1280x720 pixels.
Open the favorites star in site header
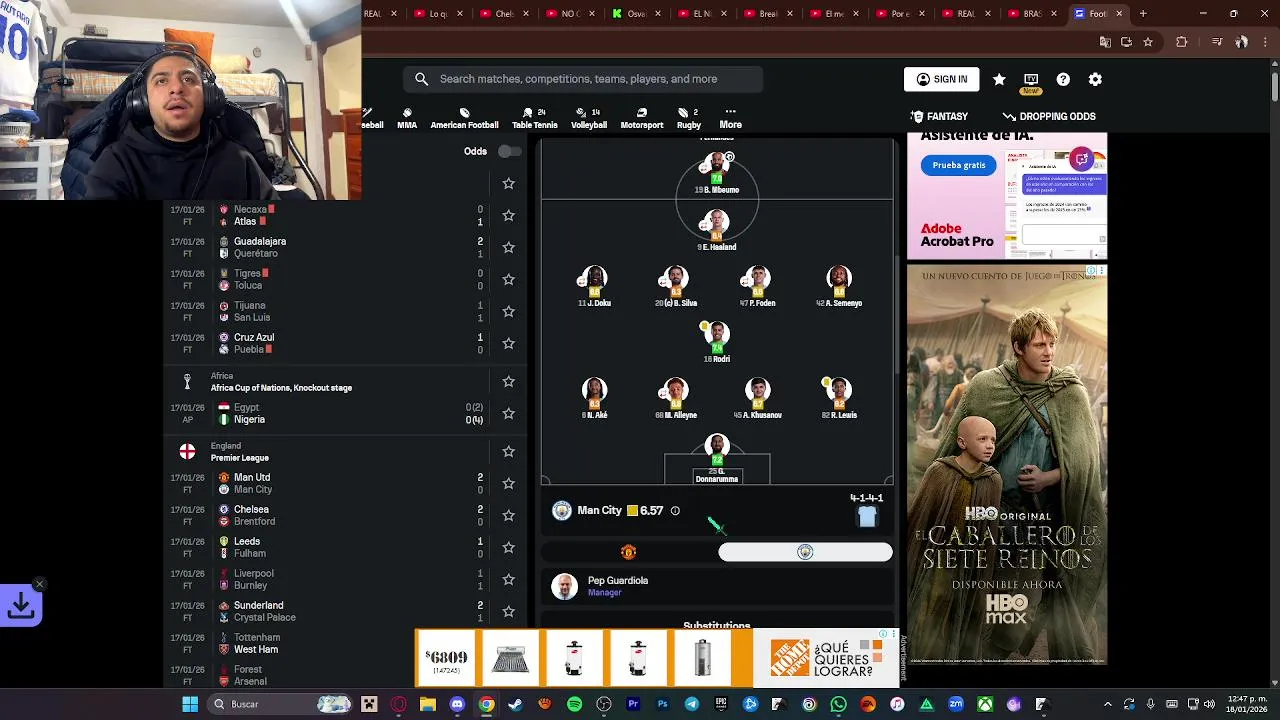(x=999, y=80)
